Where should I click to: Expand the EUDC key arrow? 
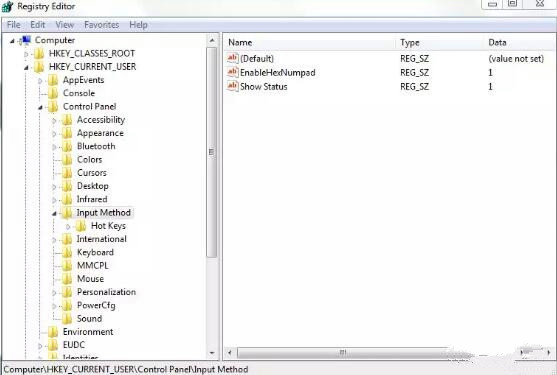pyautogui.click(x=40, y=346)
